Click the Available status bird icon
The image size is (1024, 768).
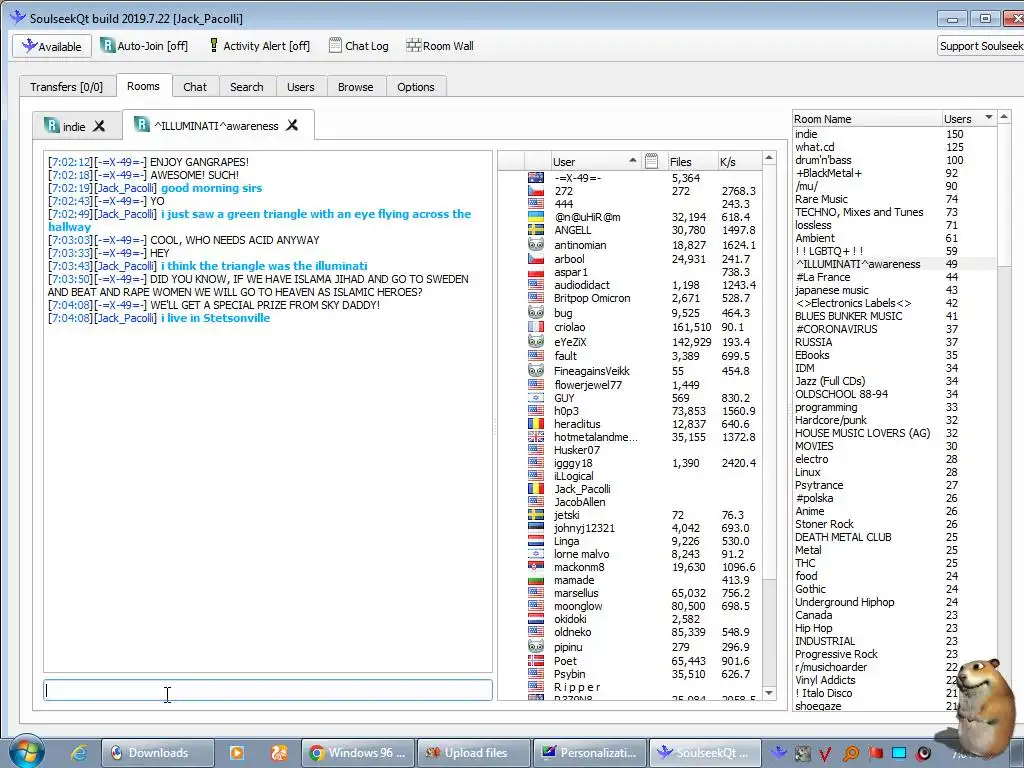point(29,46)
